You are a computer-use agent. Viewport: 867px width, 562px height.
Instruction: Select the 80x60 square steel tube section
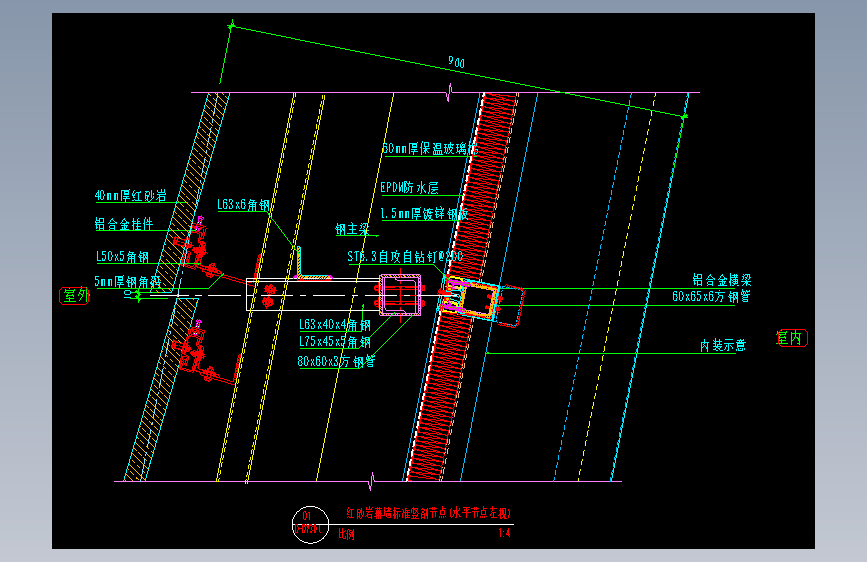[400, 295]
